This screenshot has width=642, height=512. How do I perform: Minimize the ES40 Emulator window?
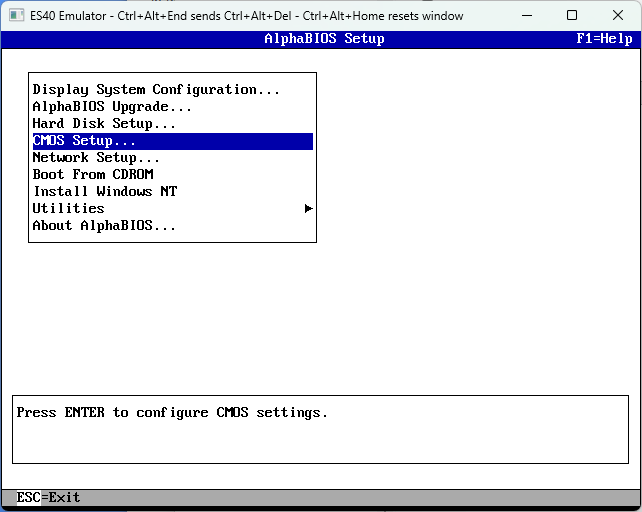527,16
